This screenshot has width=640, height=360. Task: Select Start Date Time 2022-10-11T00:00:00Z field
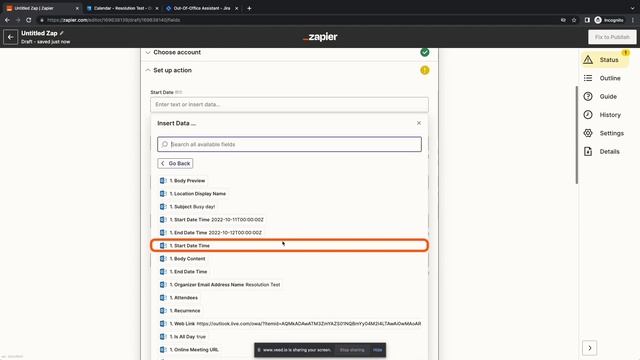tap(212, 220)
